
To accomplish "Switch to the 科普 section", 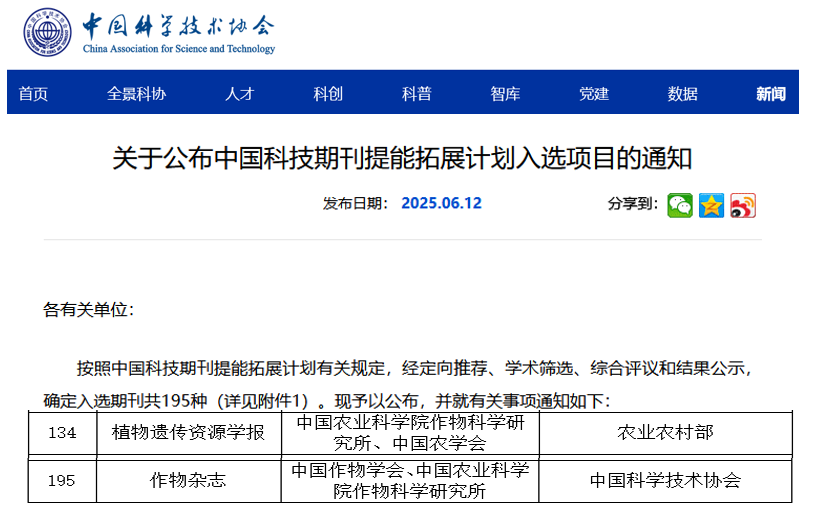I will (x=417, y=94).
